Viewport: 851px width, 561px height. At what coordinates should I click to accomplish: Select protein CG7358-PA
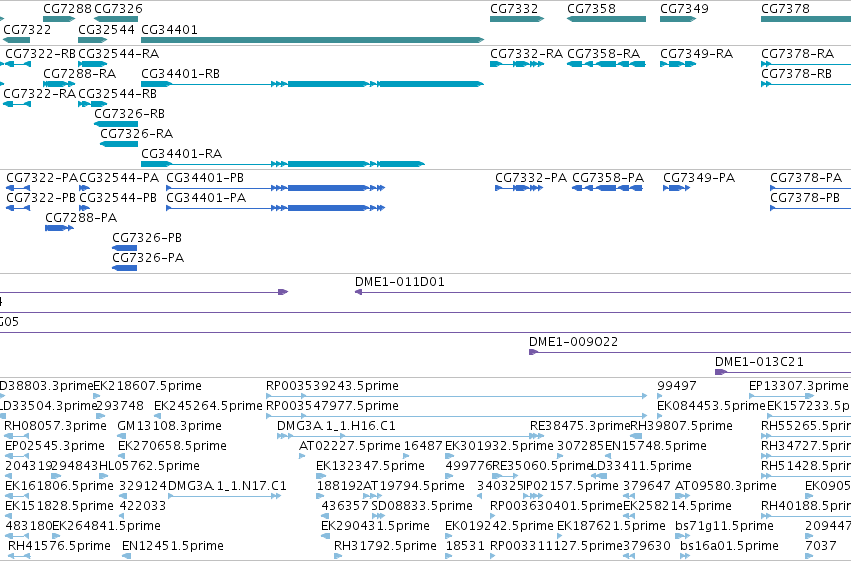[x=608, y=178]
